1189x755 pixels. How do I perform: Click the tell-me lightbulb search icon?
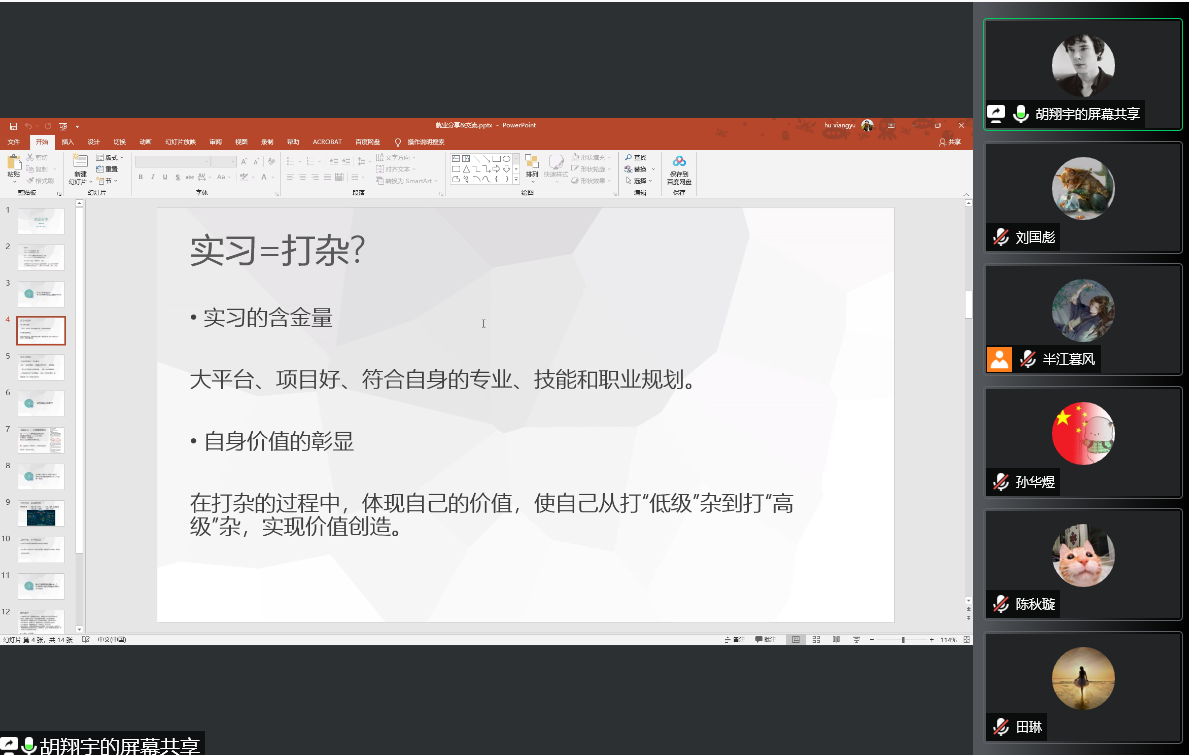(398, 142)
